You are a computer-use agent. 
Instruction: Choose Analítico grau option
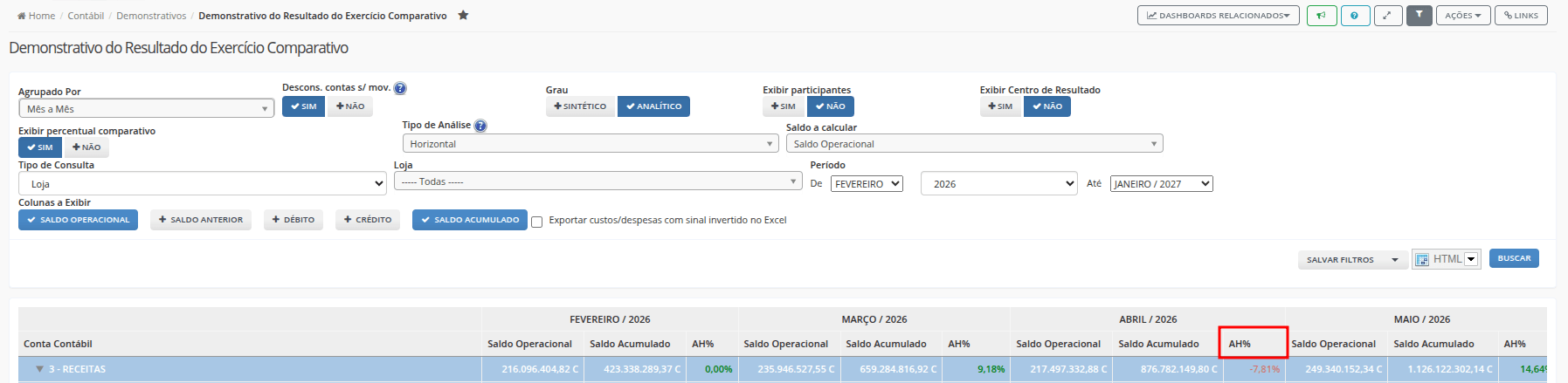point(653,106)
